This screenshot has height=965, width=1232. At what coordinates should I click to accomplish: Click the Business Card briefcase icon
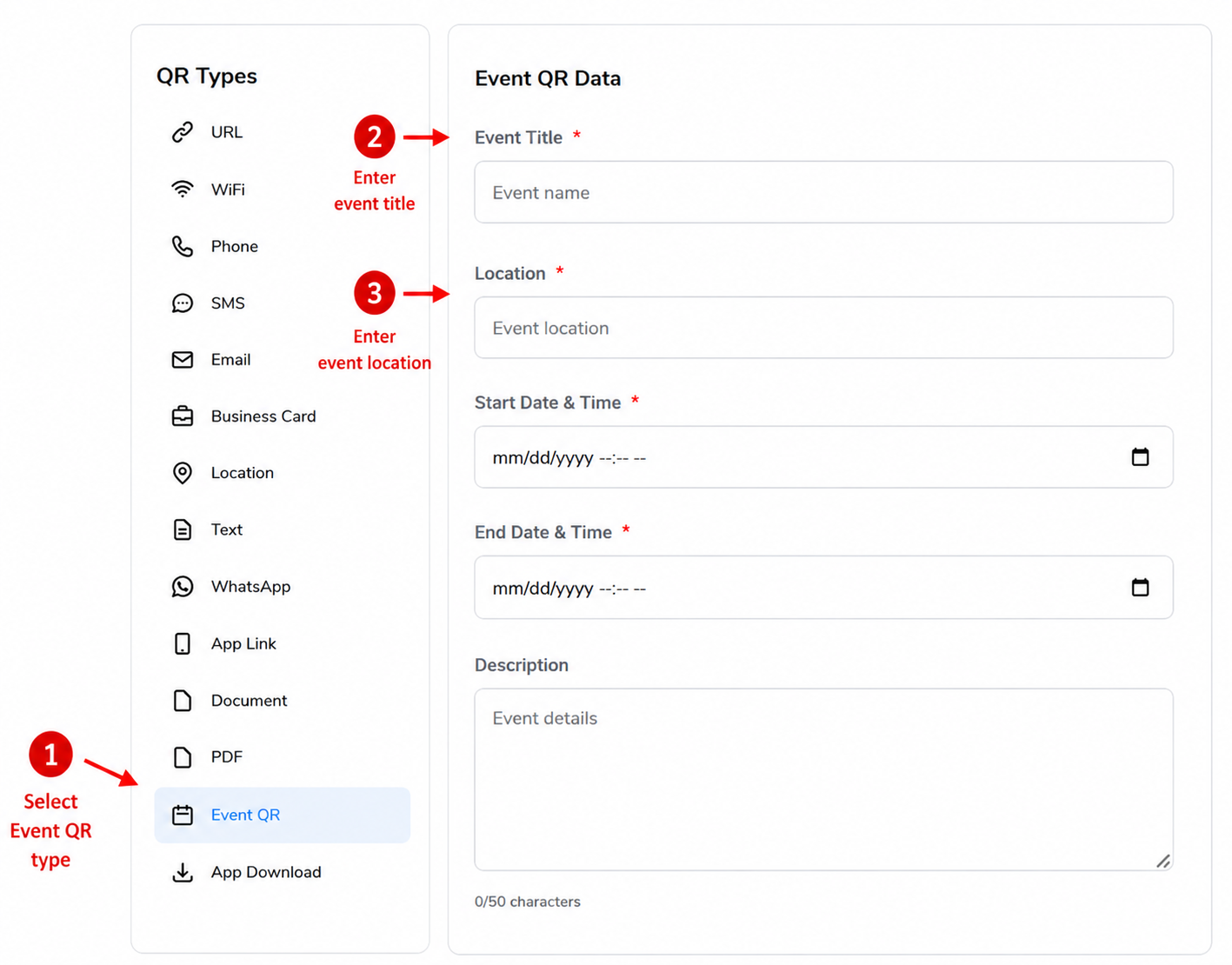point(183,416)
